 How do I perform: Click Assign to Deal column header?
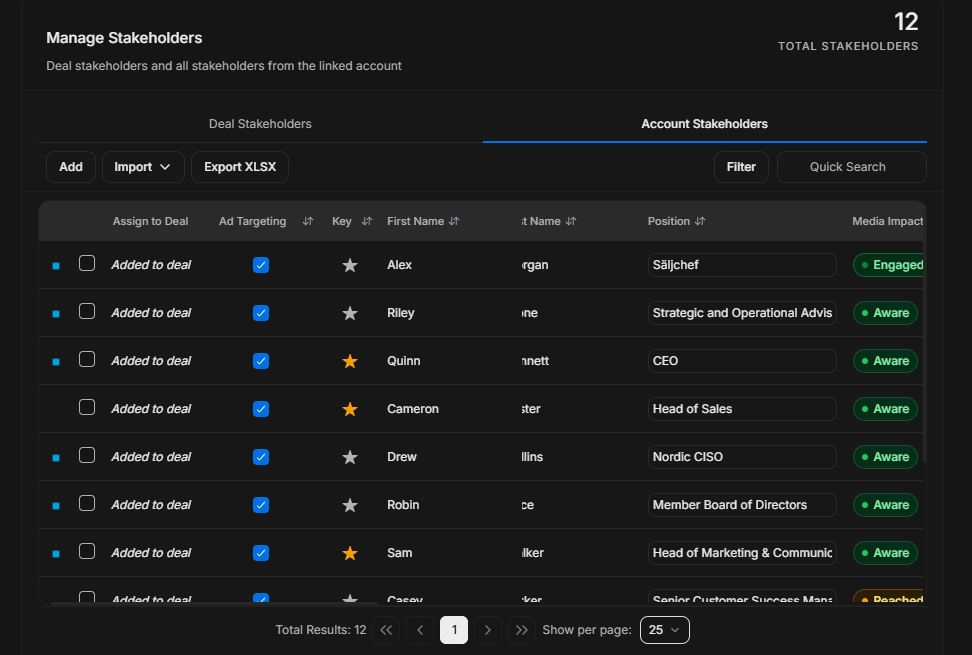point(151,221)
